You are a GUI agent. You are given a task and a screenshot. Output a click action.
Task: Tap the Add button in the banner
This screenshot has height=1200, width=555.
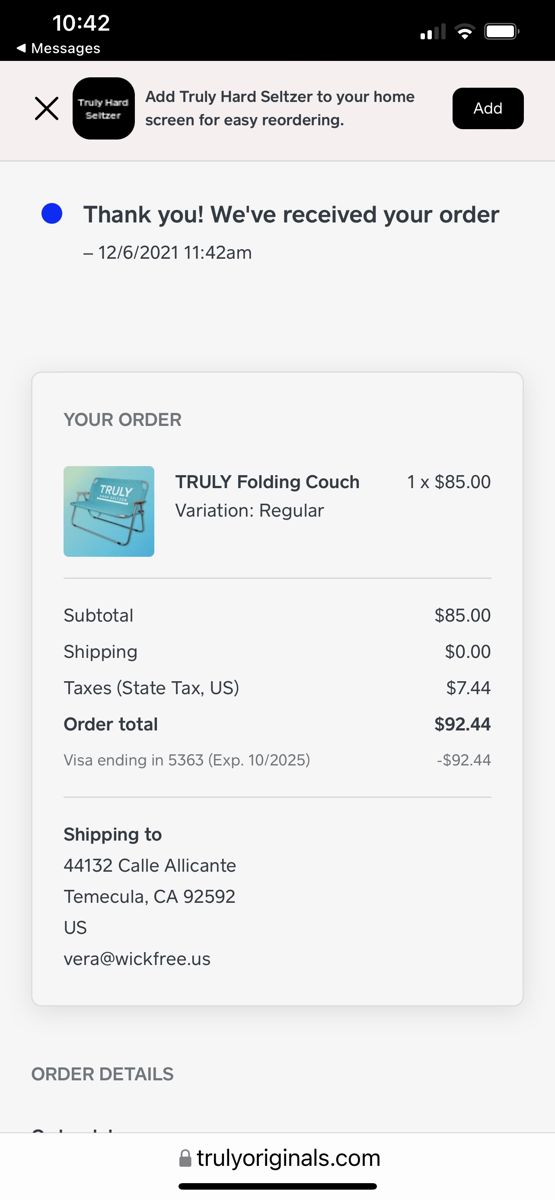[488, 108]
